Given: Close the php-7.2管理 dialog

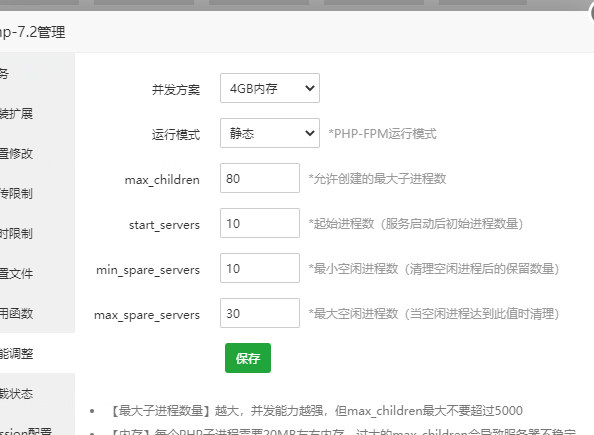Looking at the screenshot, I should coord(592,13).
